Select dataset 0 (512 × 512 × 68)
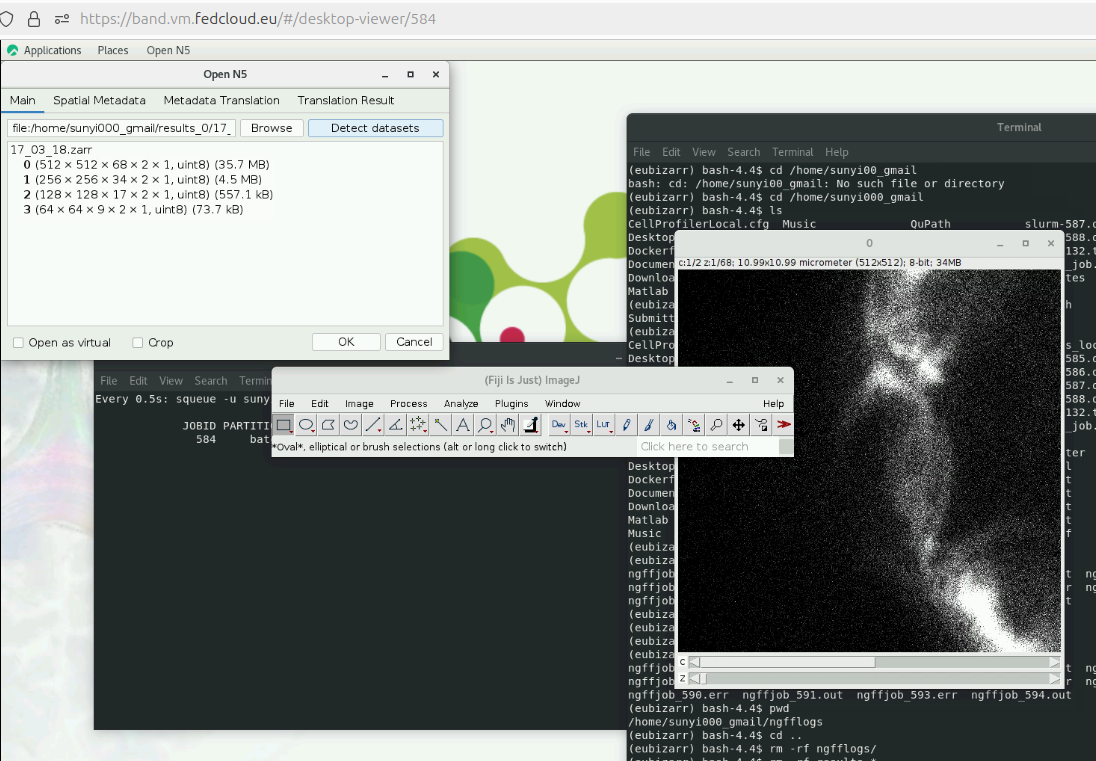The image size is (1096, 761). tap(146, 164)
